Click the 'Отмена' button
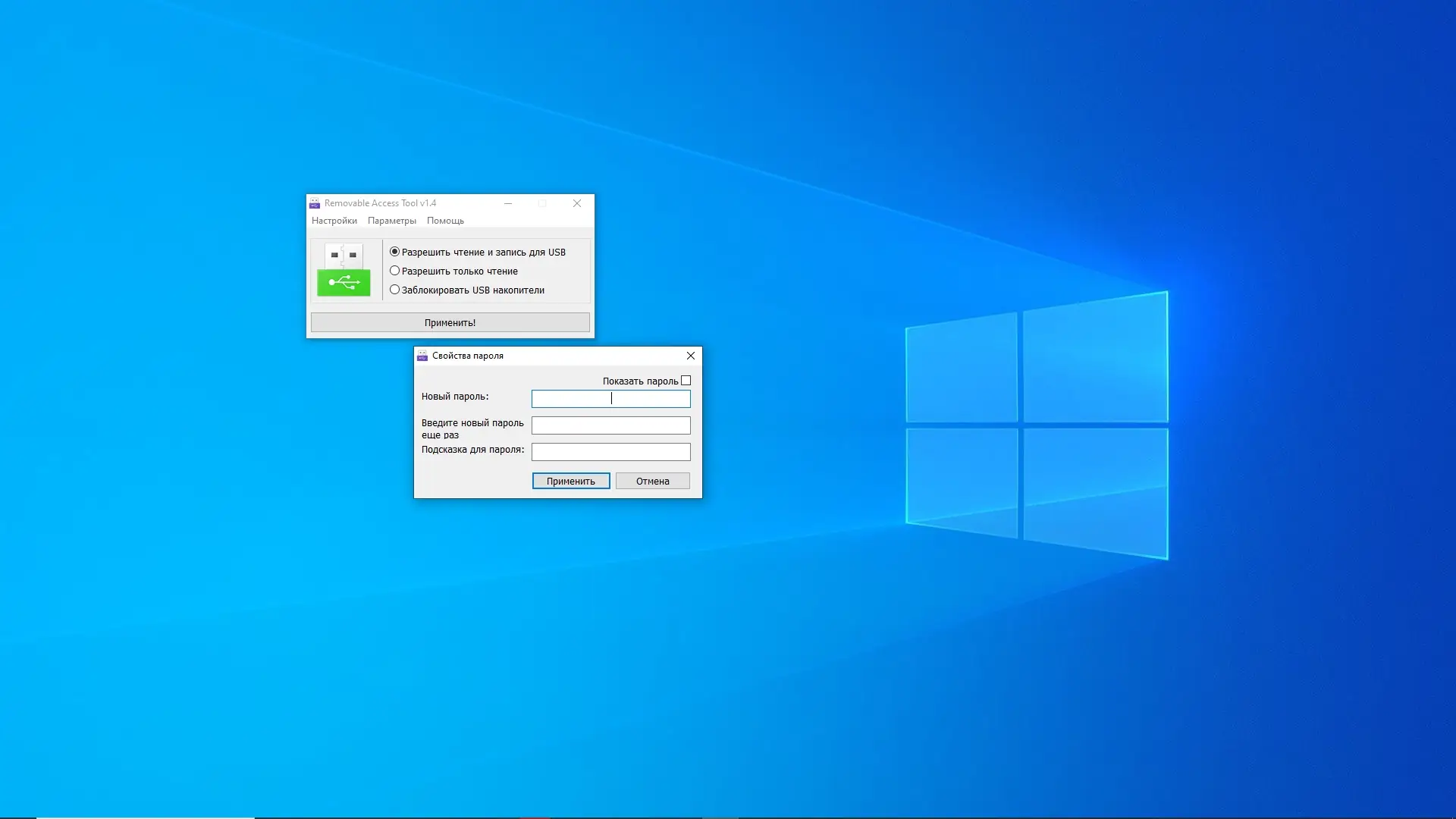1456x819 pixels. click(x=652, y=481)
